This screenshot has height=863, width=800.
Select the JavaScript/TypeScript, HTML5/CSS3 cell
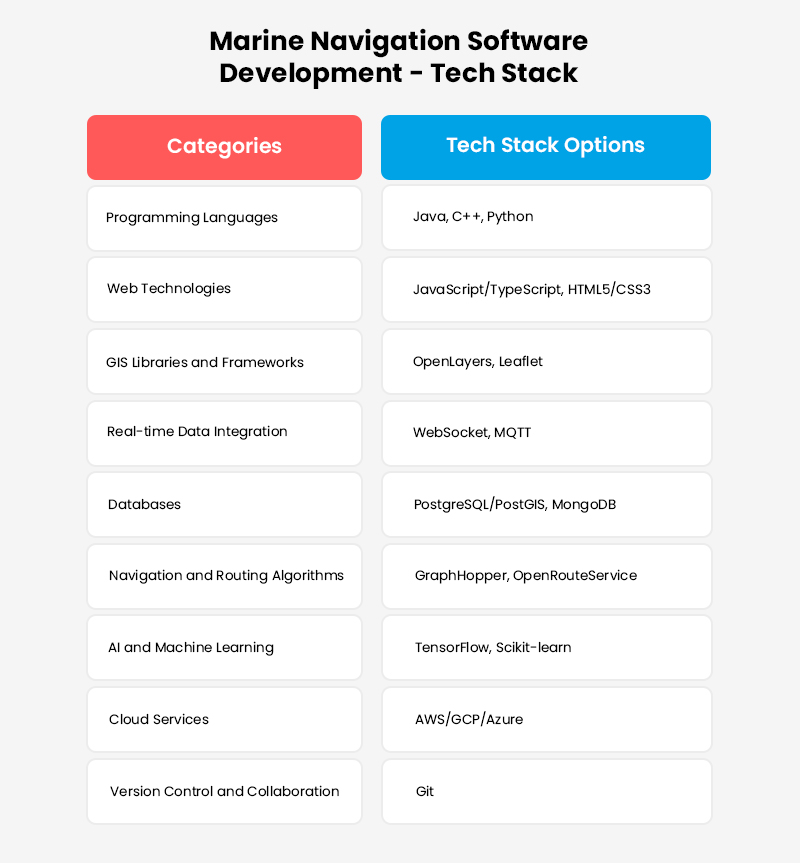[546, 289]
